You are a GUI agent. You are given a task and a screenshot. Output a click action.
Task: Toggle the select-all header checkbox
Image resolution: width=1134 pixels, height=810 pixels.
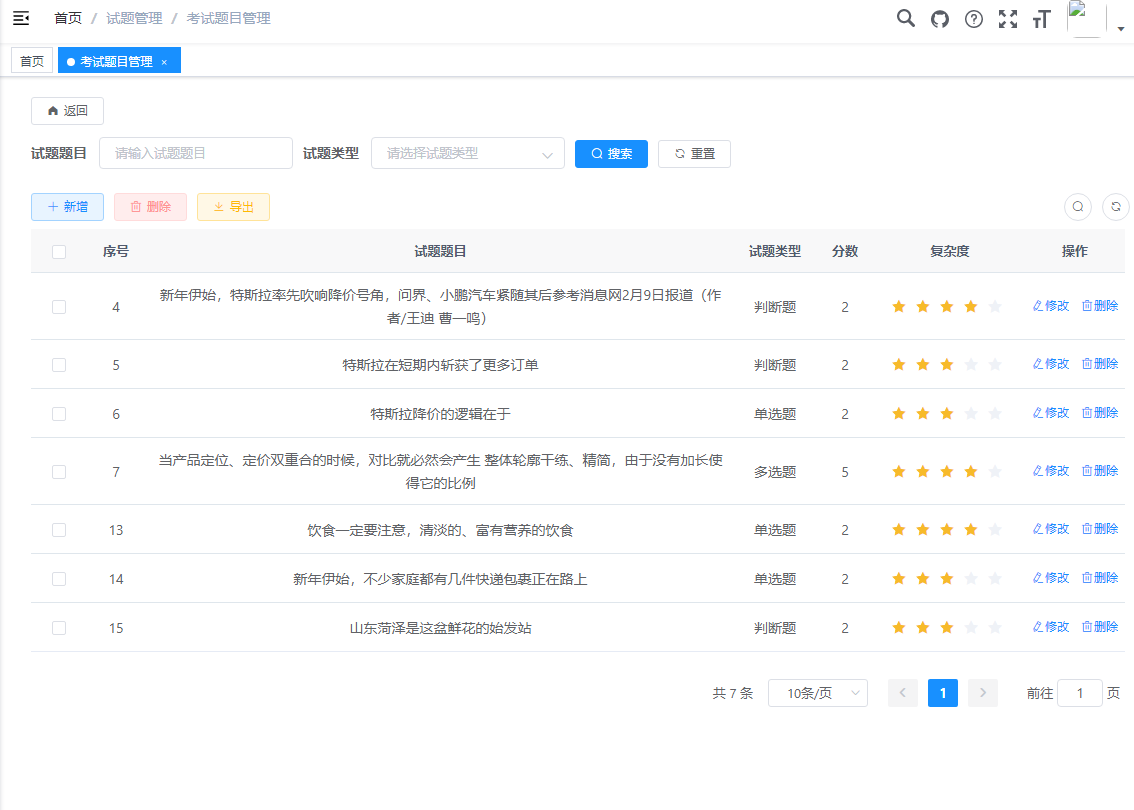click(x=59, y=252)
